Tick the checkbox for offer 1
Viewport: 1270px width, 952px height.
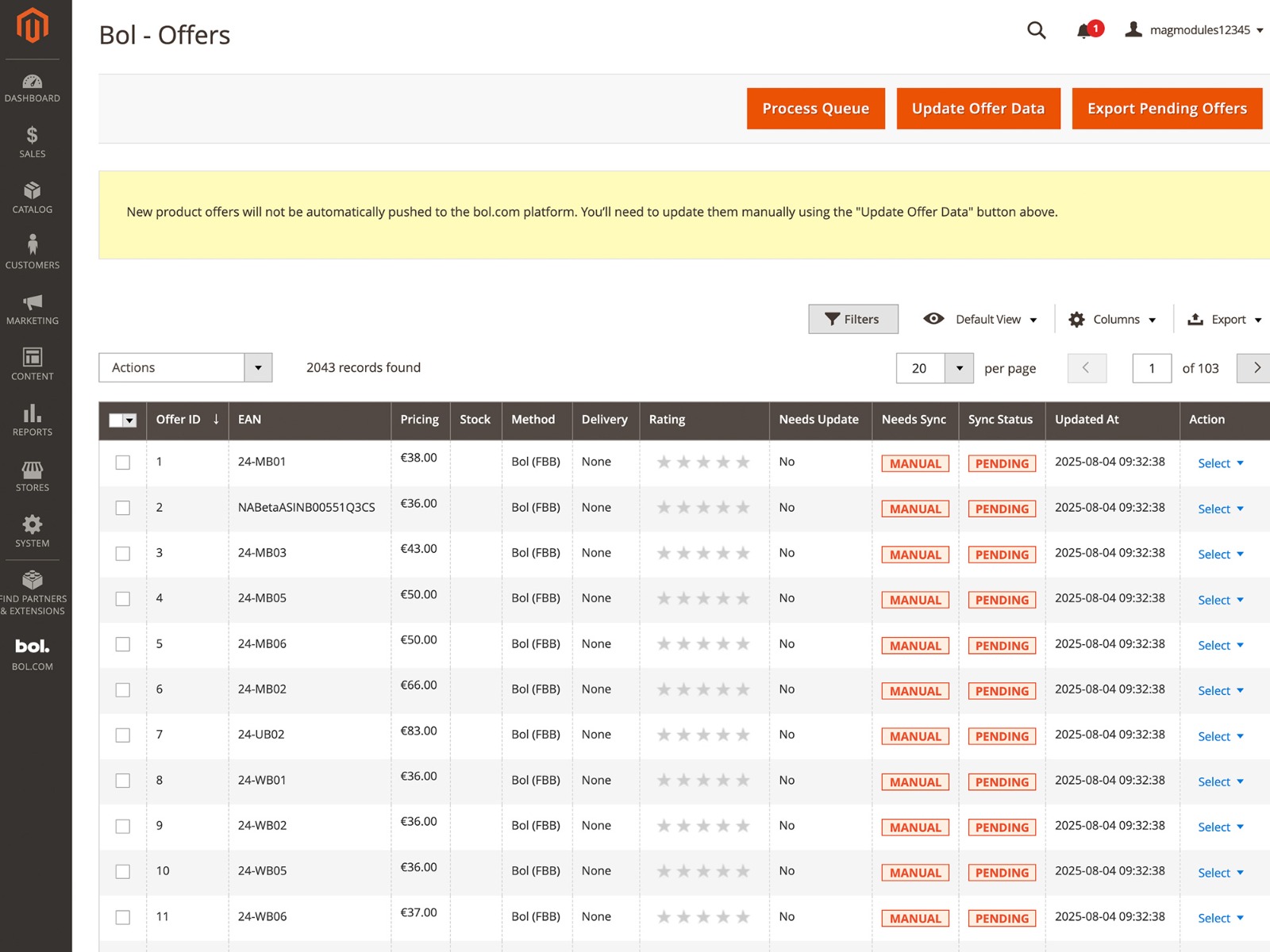coord(123,462)
